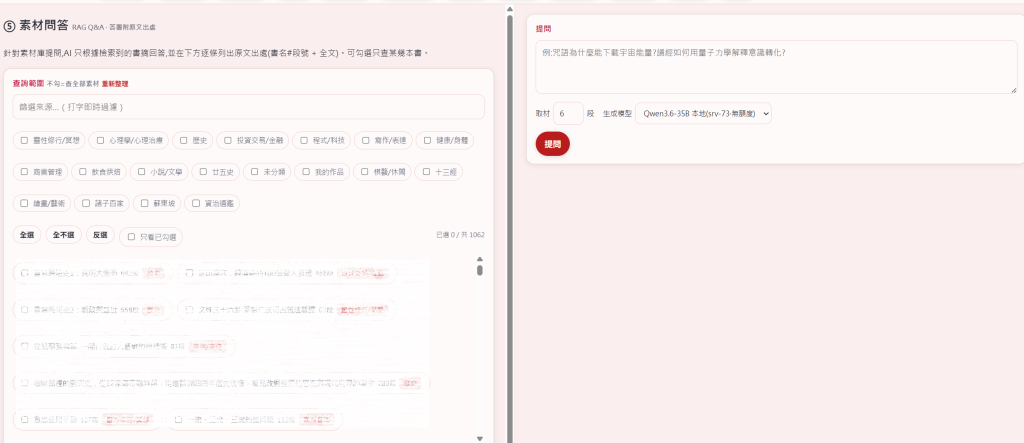
Task: Click the 全選 button
Action: (x=27, y=235)
